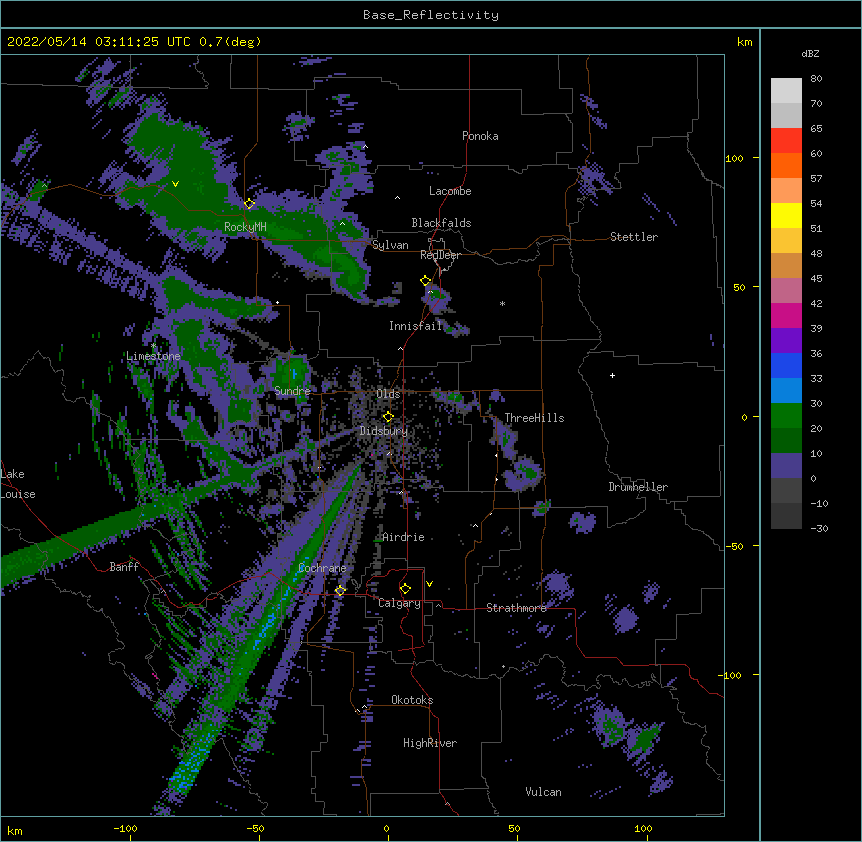Click the Base_Reflectivity title text
This screenshot has width=862, height=842.
[x=430, y=15]
